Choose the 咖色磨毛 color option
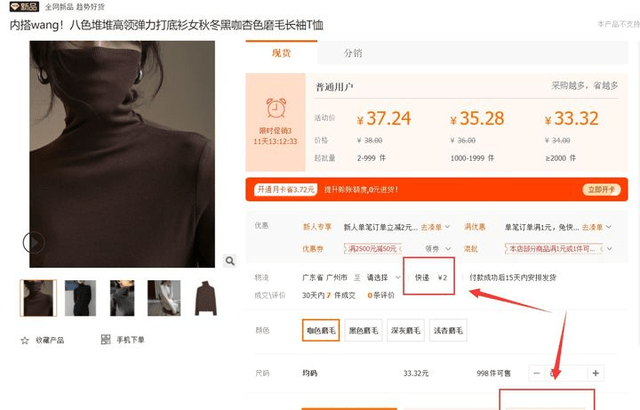 (x=320, y=330)
